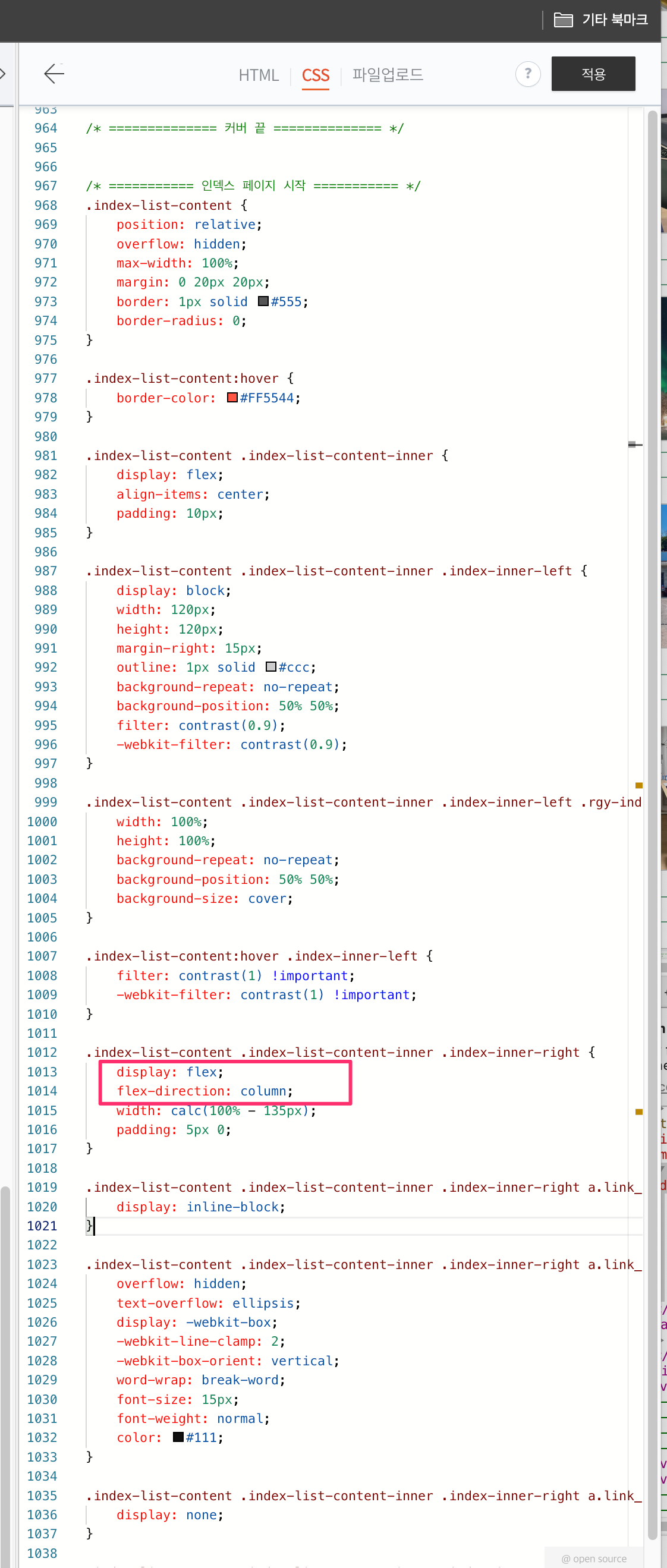
Task: Switch to the HTML tab
Action: [x=259, y=75]
